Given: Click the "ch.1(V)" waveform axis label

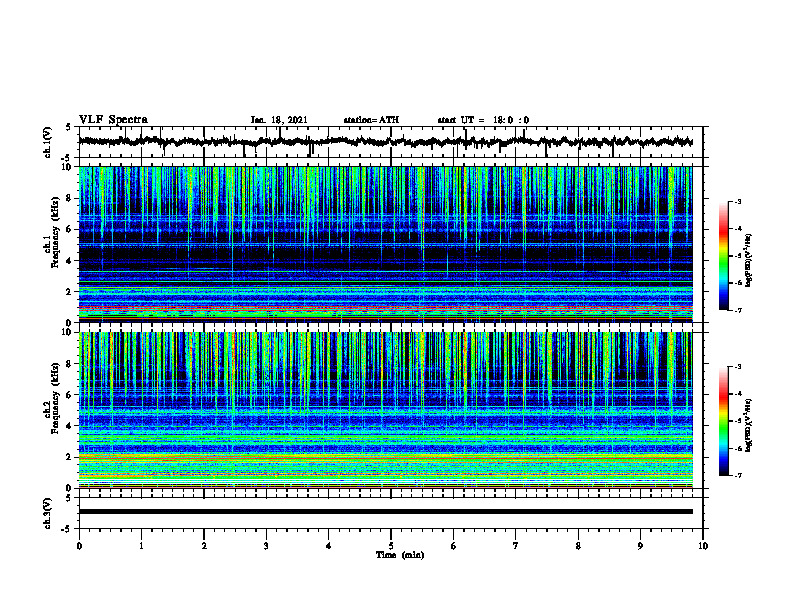Looking at the screenshot, I should (x=48, y=142).
